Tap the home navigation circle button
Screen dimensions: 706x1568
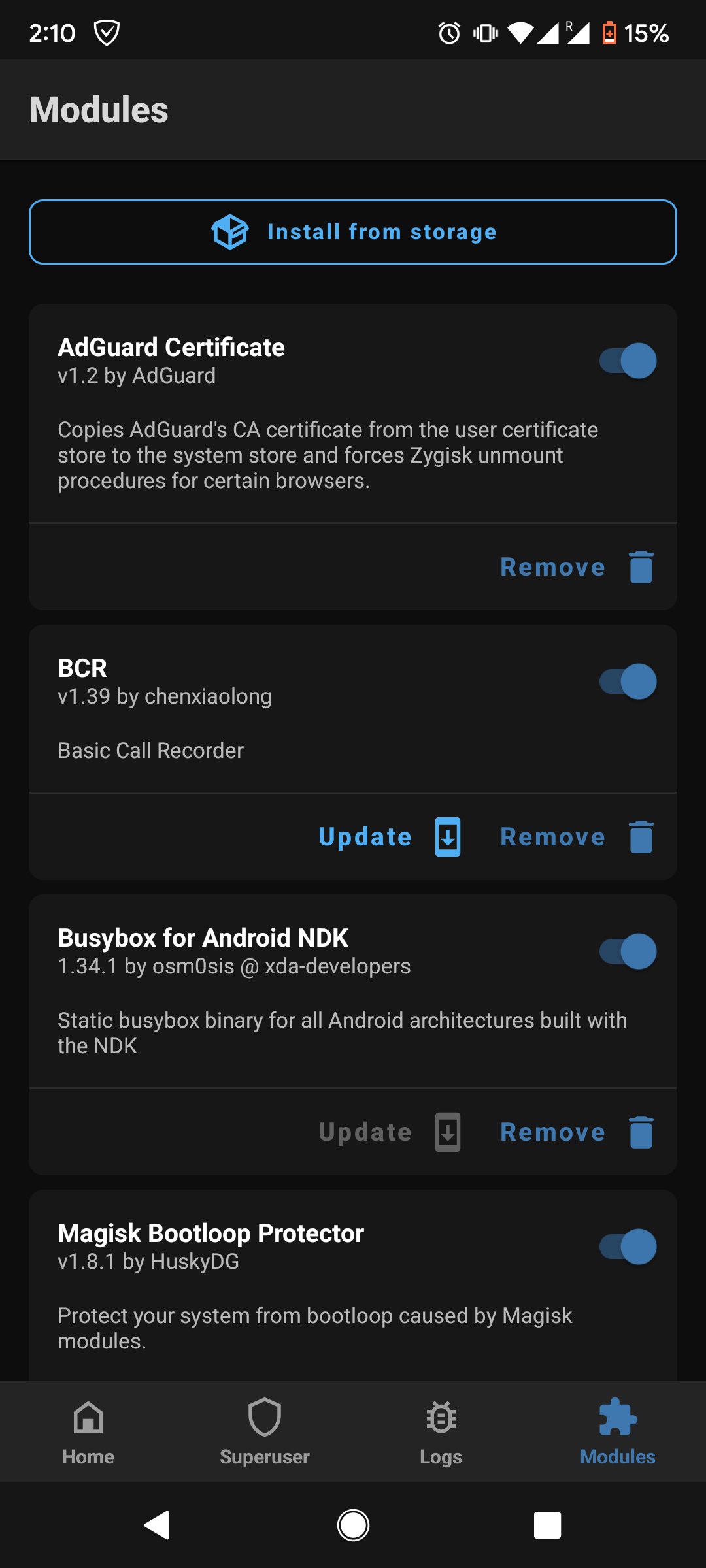coord(353,1525)
